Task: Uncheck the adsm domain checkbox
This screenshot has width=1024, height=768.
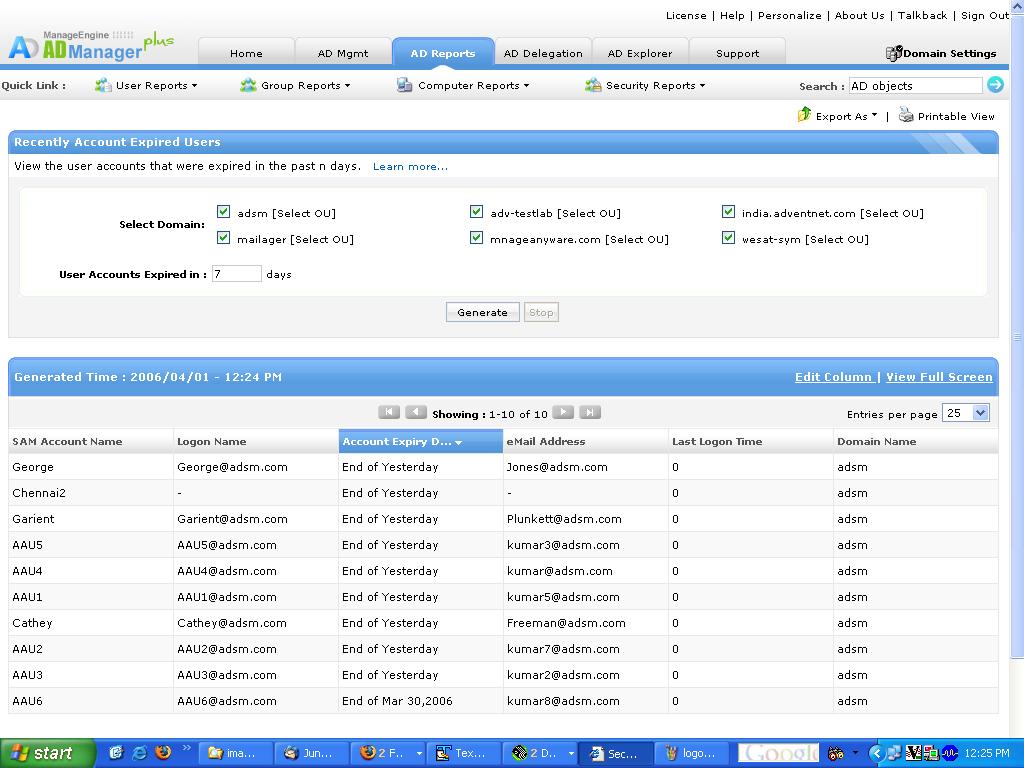Action: pyautogui.click(x=224, y=212)
